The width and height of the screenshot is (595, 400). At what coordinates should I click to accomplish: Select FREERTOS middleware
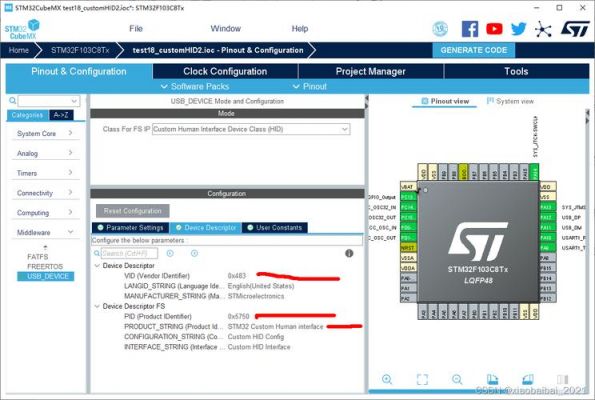click(x=45, y=266)
